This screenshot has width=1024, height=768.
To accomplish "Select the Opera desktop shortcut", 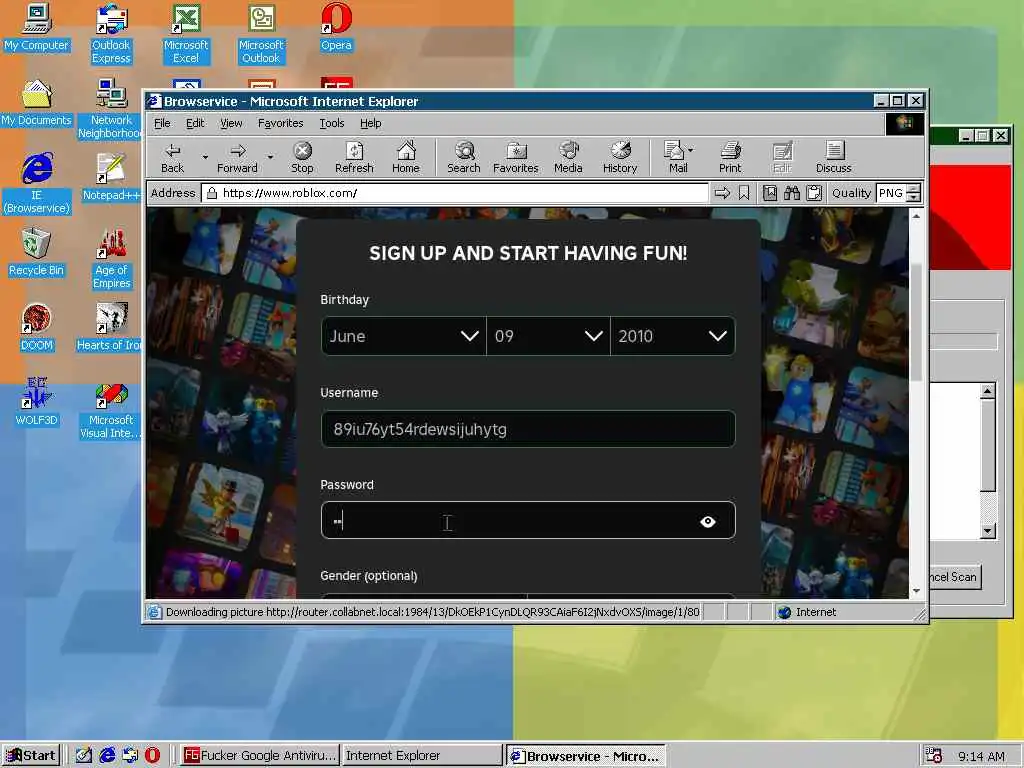I will (x=336, y=27).
